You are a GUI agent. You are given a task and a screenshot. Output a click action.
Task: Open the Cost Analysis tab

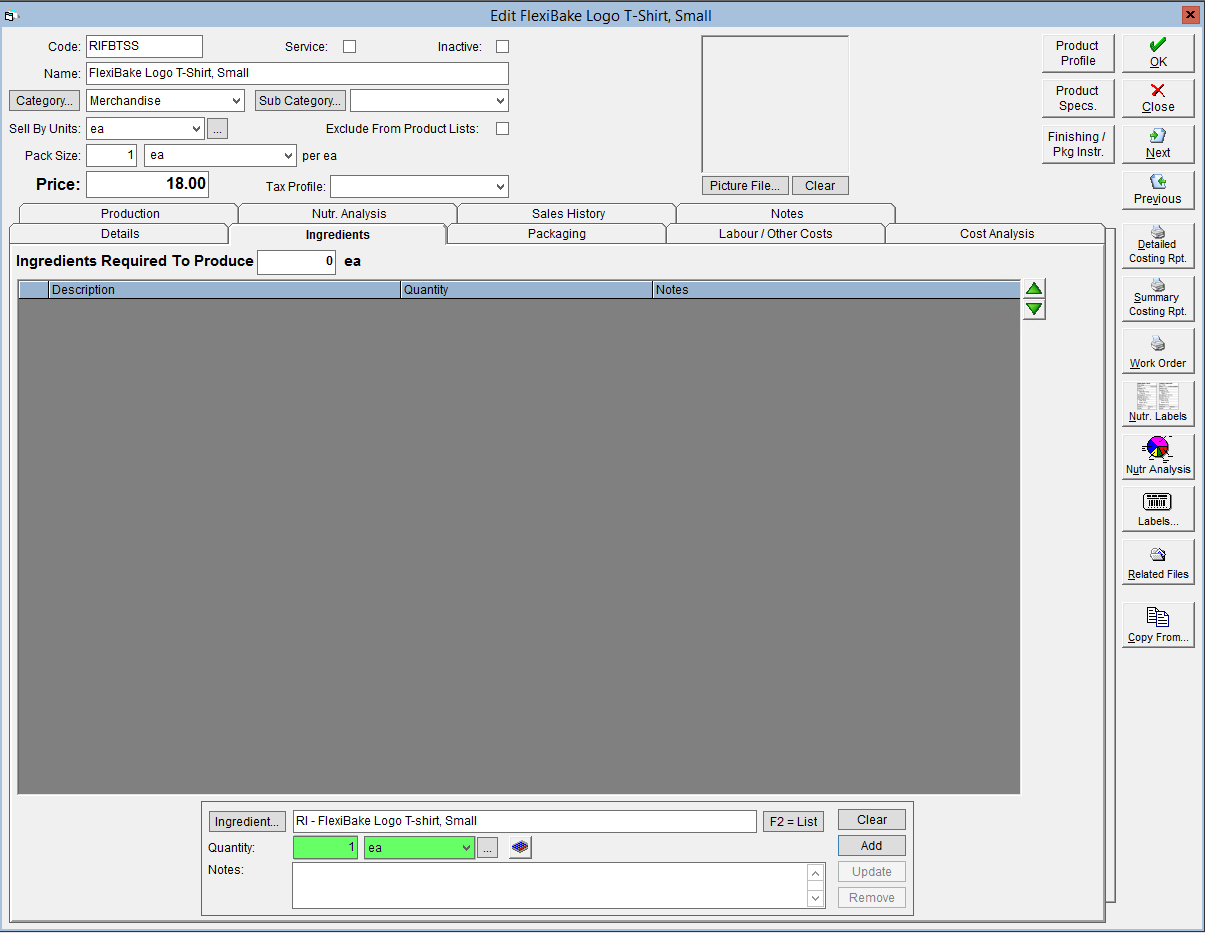997,234
